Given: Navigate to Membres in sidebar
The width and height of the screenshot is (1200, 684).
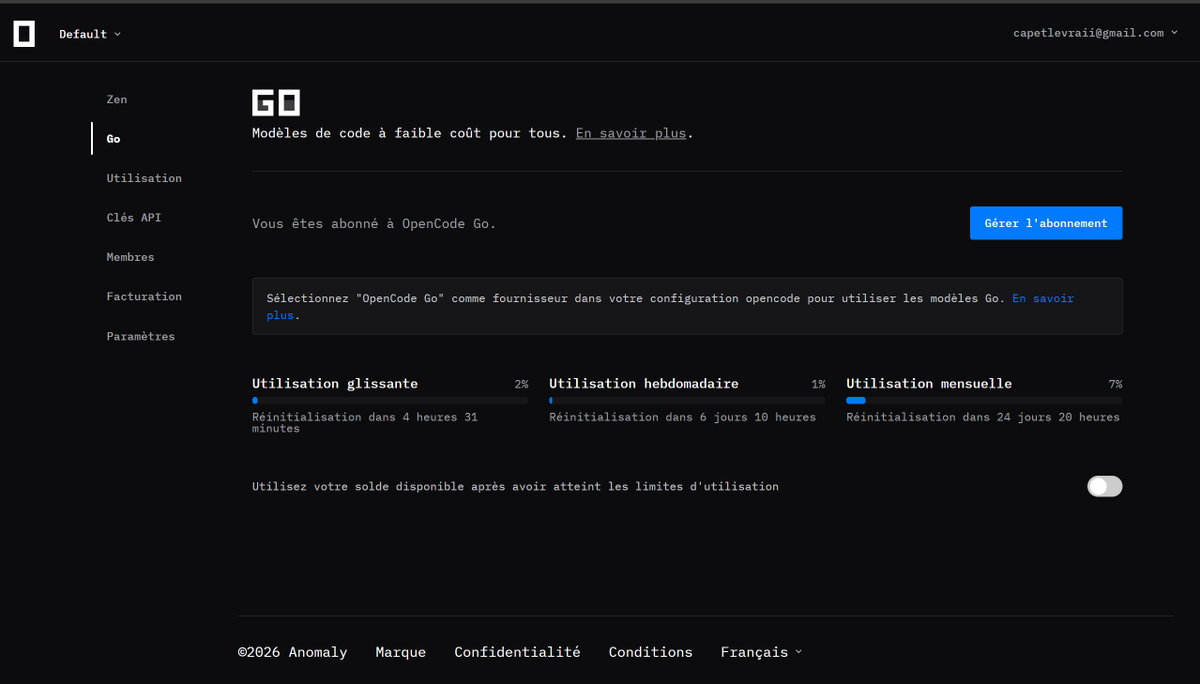Looking at the screenshot, I should tap(130, 257).
